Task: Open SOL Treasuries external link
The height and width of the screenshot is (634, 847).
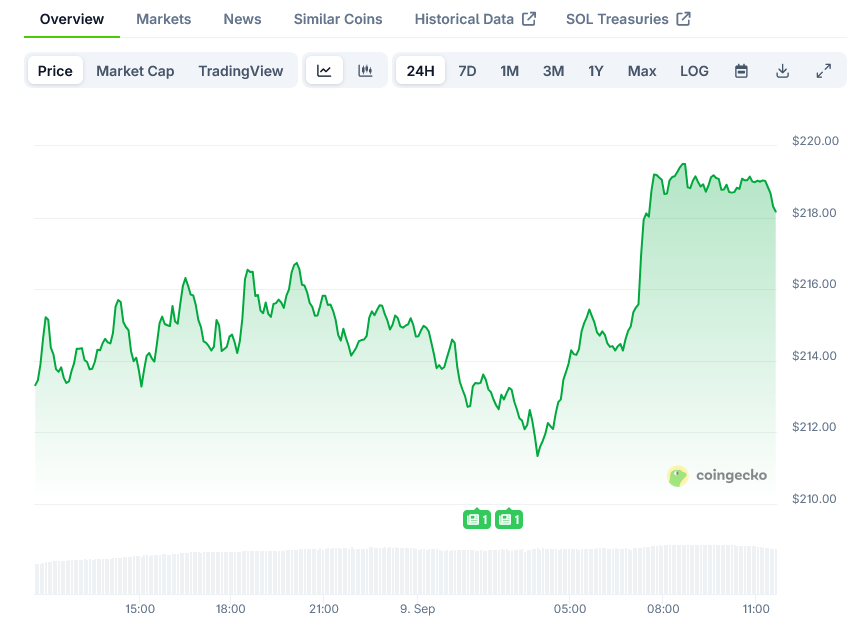Action: click(627, 19)
